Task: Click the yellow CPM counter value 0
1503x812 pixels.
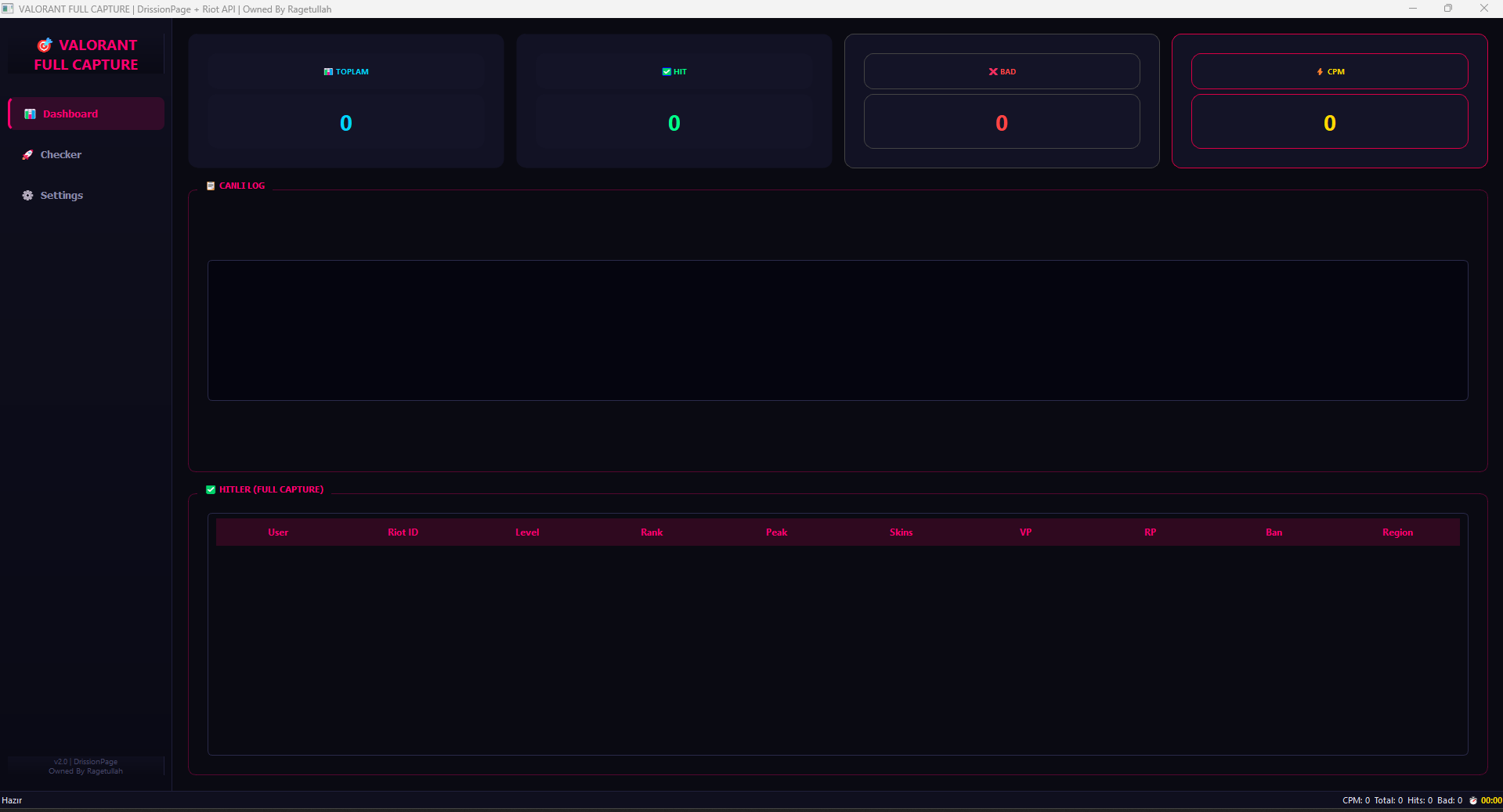Action: [x=1330, y=123]
